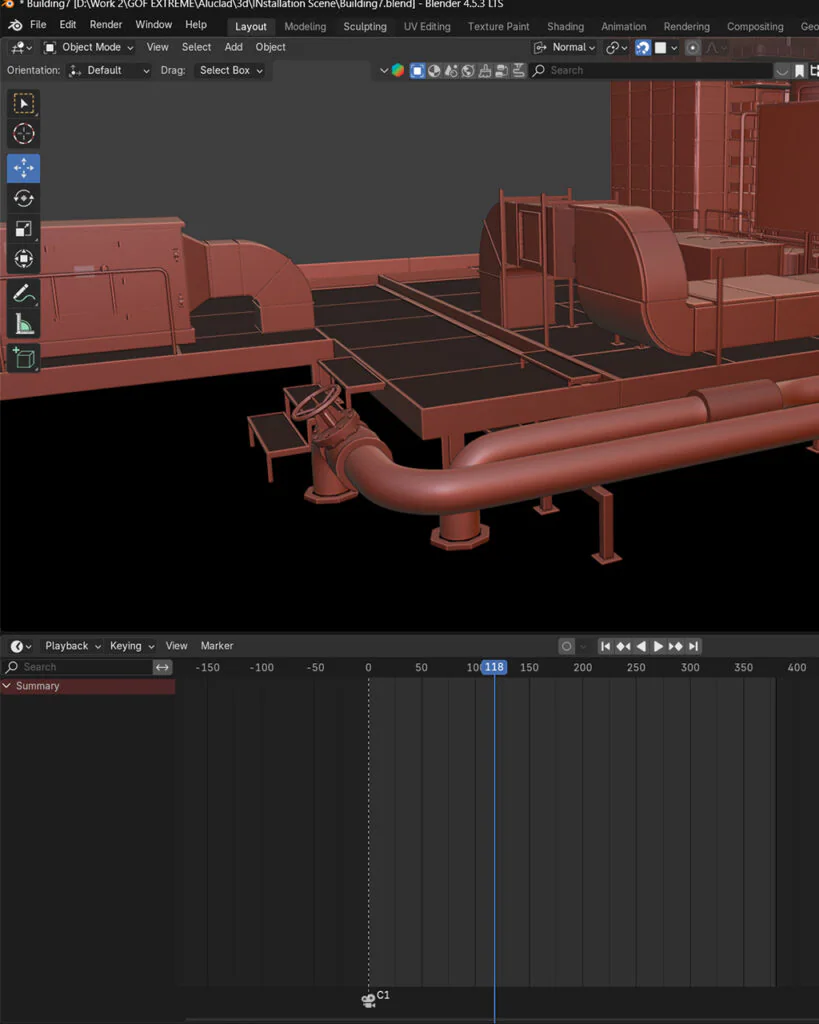Toggle outliner file data filter icon
819x1024 pixels.
[502, 71]
